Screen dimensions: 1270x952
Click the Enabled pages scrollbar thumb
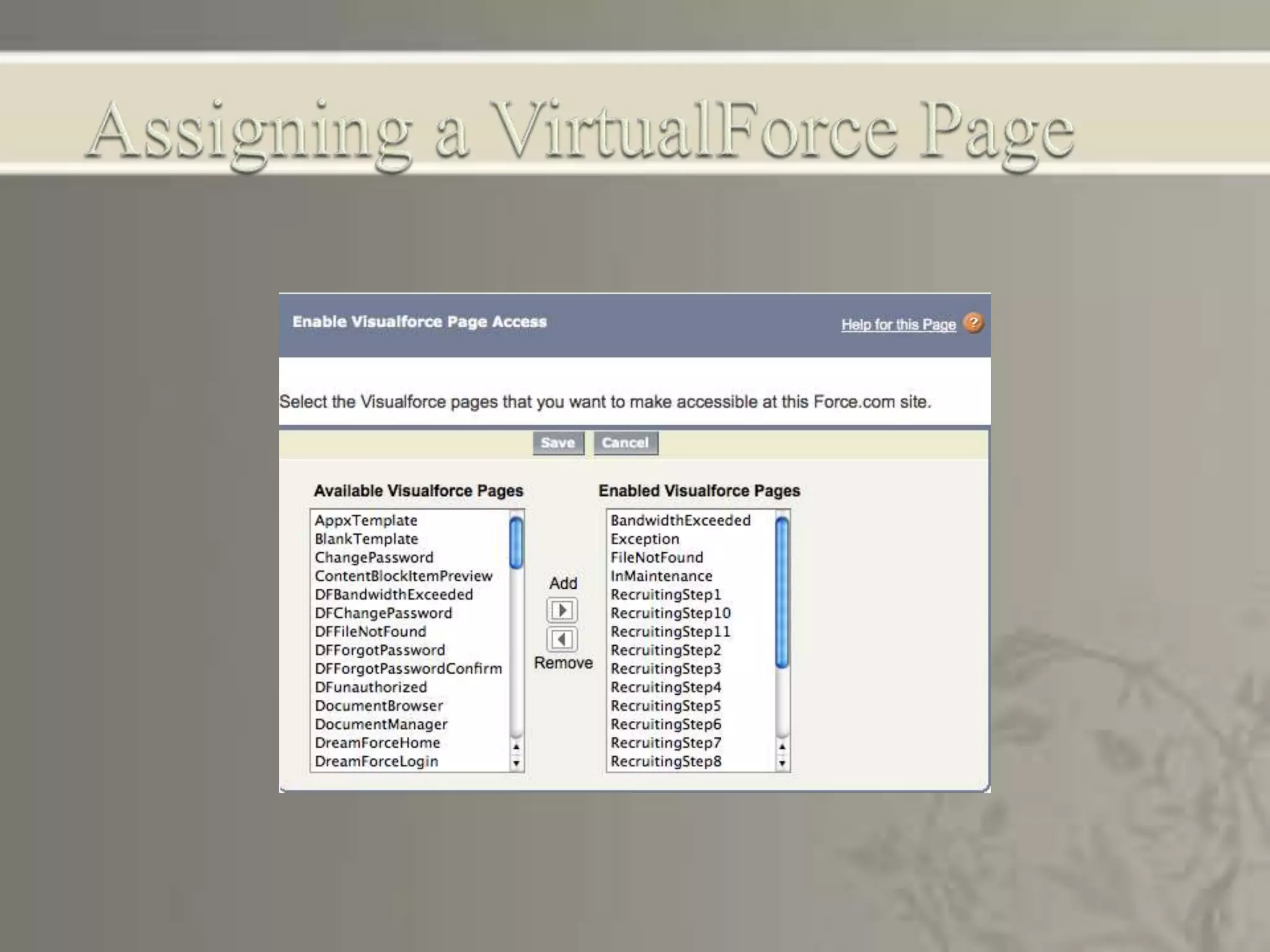(782, 592)
